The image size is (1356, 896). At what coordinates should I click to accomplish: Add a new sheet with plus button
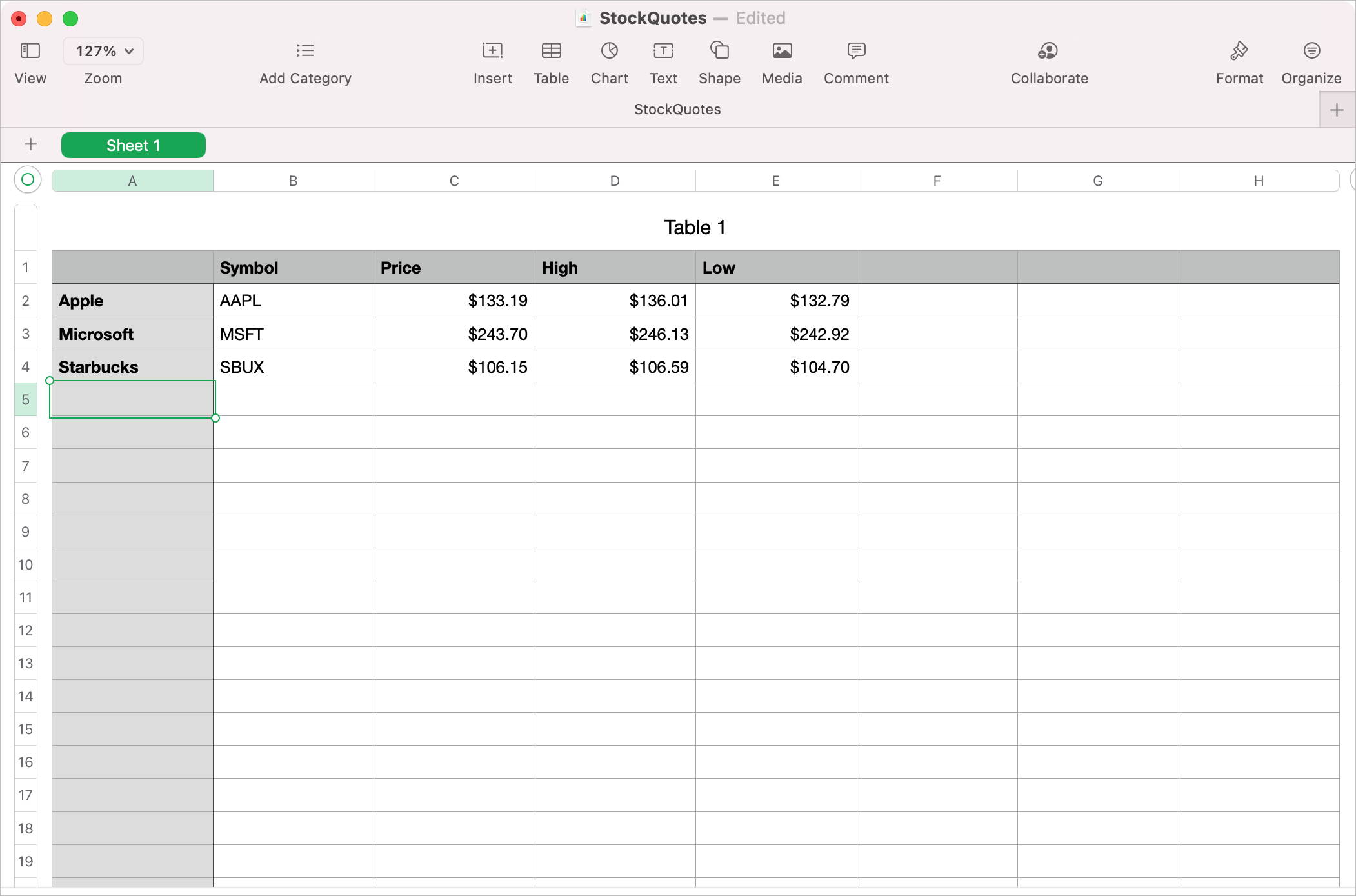coord(30,144)
